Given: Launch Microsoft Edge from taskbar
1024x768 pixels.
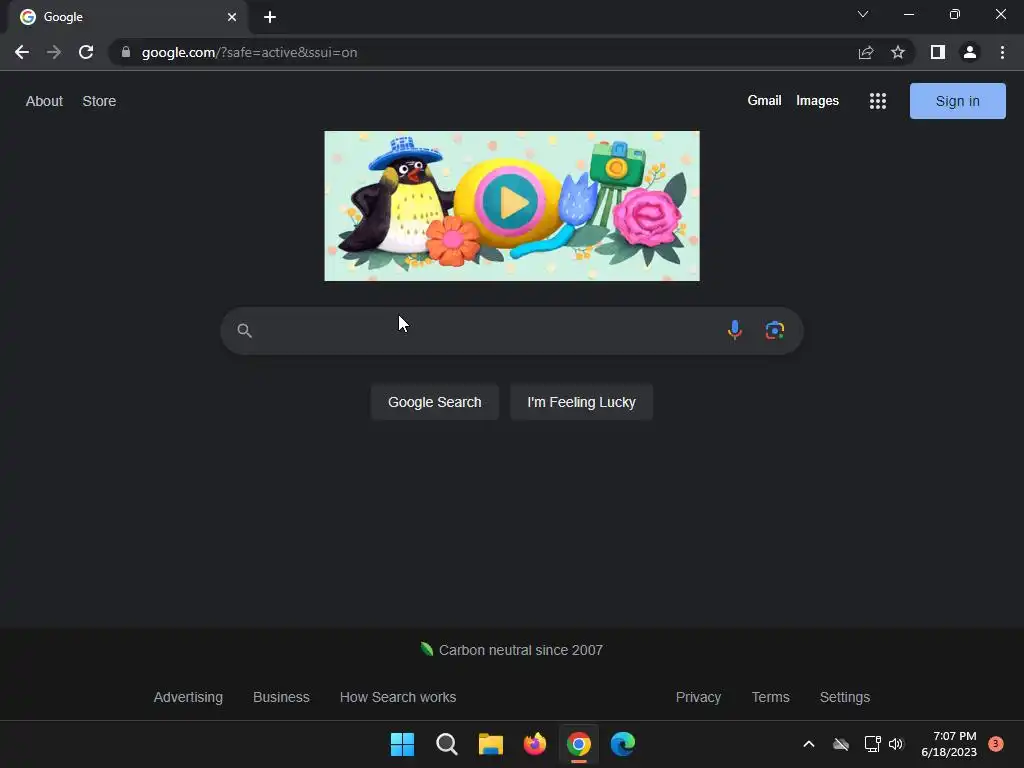Looking at the screenshot, I should [623, 744].
